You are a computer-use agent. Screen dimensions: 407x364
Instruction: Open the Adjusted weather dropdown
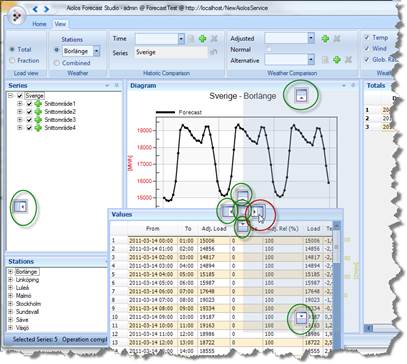pyautogui.click(x=311, y=38)
